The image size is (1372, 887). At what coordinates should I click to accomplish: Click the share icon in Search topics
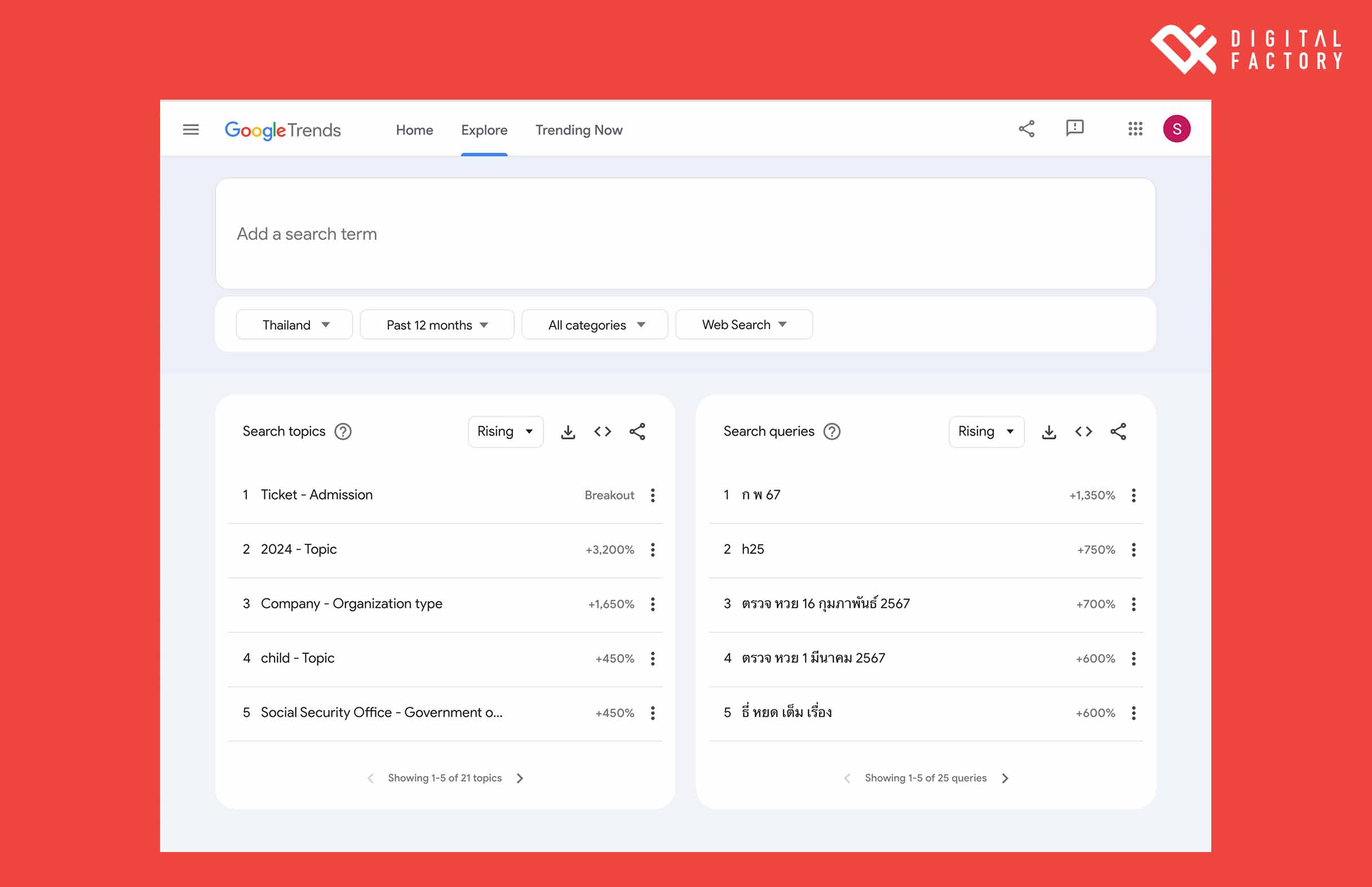639,431
